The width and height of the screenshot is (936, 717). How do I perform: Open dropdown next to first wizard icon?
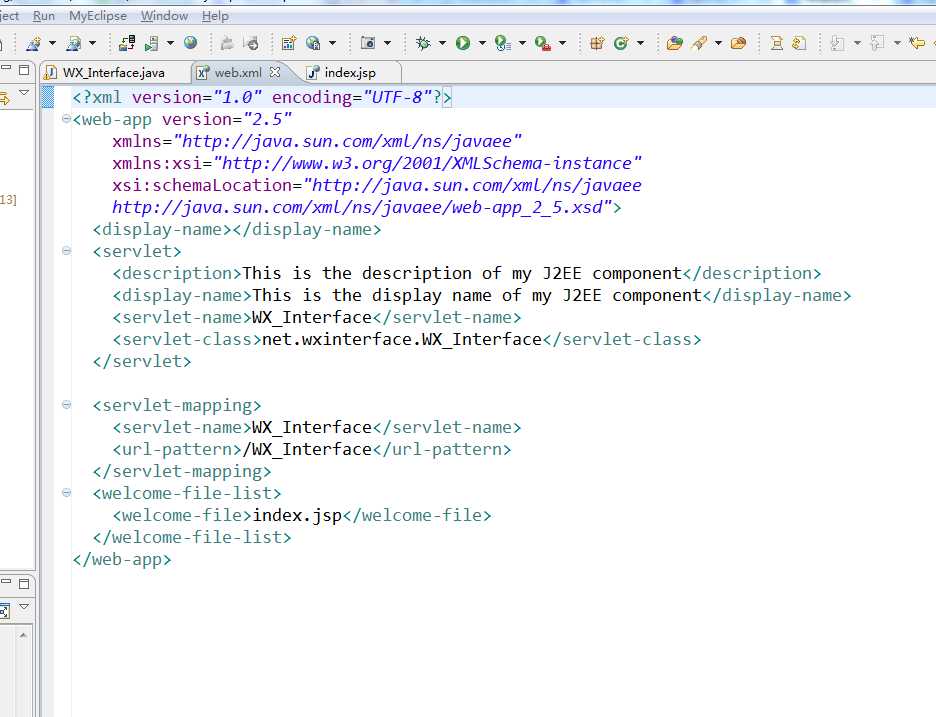[52, 43]
